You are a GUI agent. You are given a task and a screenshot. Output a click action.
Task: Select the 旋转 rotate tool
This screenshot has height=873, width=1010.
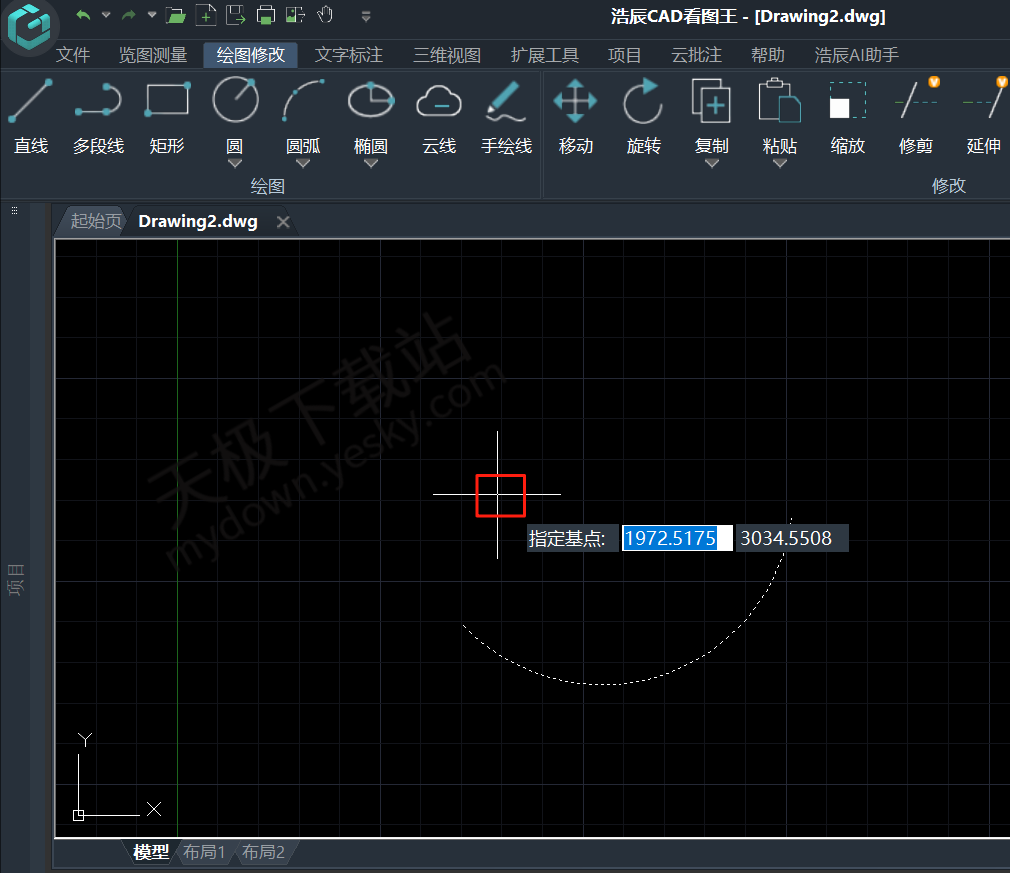pos(643,116)
